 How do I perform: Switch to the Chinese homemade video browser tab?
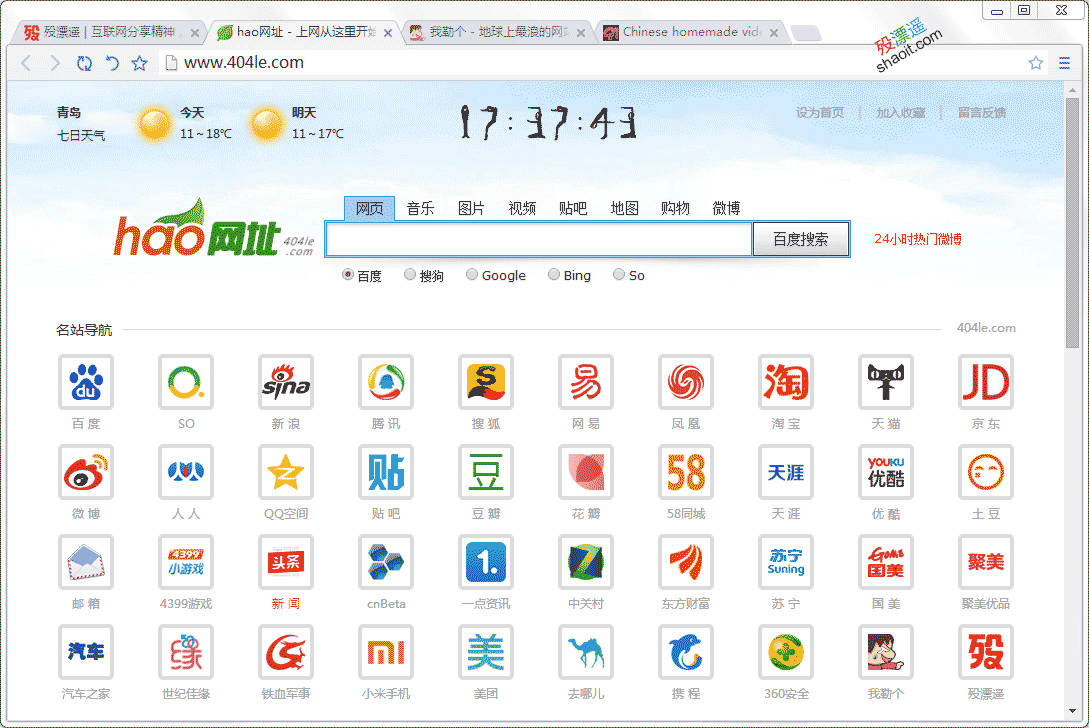pyautogui.click(x=690, y=32)
